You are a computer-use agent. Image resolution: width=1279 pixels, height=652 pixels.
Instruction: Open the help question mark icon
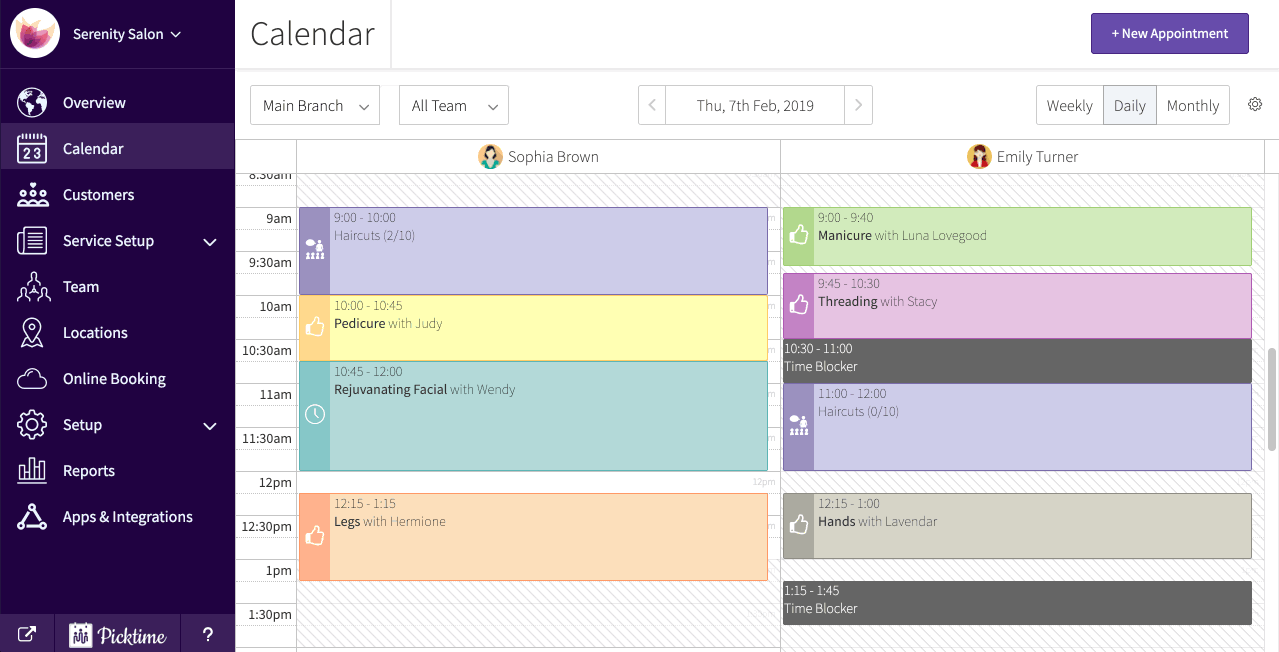[x=208, y=634]
